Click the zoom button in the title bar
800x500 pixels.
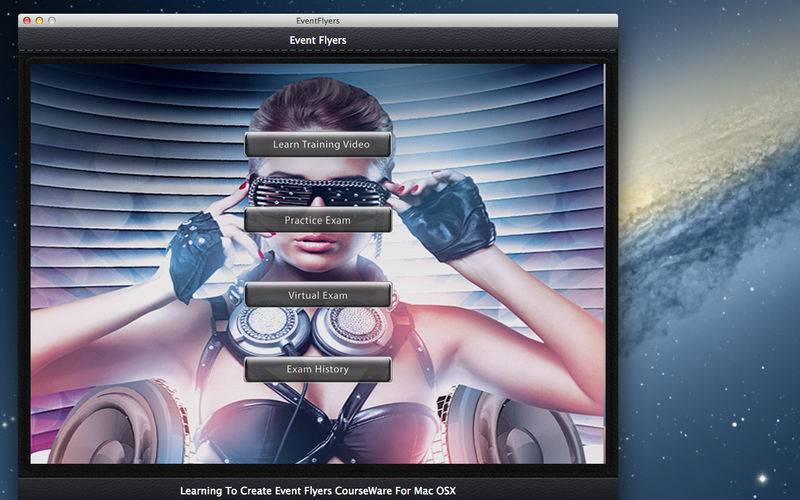point(52,21)
